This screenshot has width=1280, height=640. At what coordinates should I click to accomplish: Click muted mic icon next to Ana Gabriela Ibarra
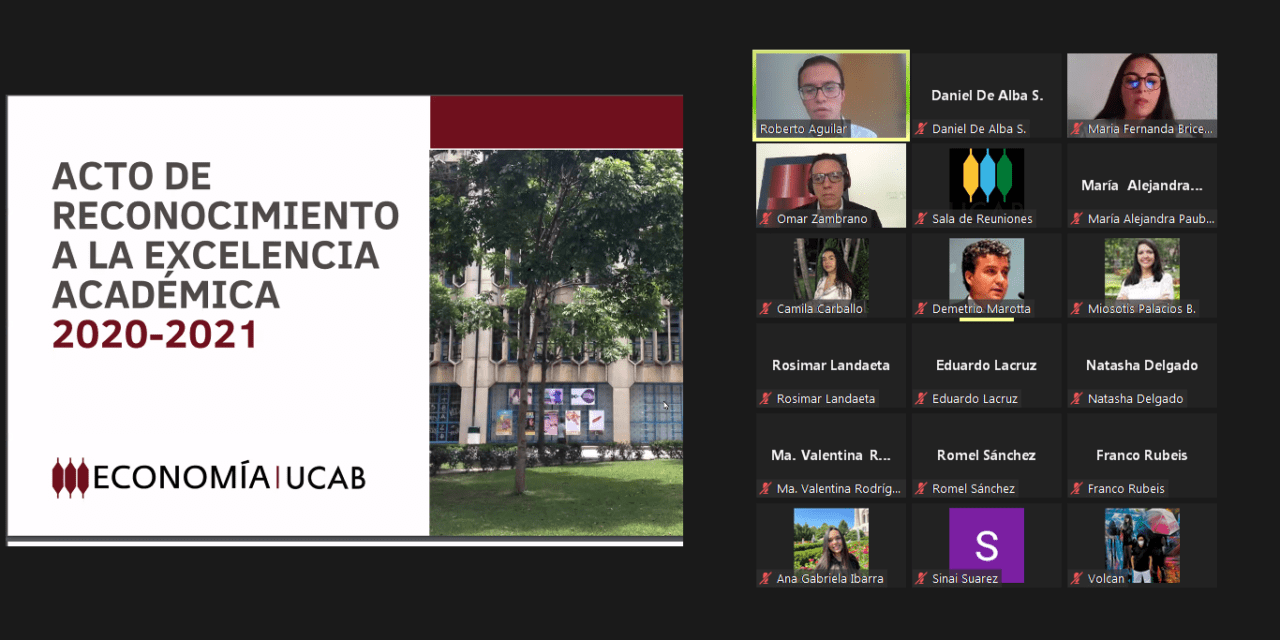(x=766, y=579)
